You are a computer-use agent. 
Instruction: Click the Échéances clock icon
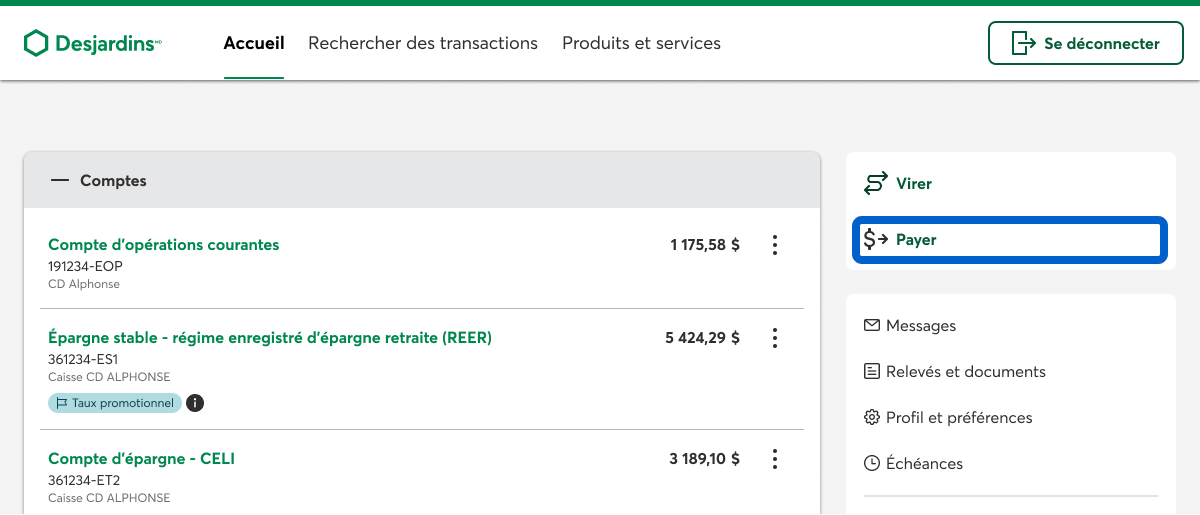[x=871, y=463]
